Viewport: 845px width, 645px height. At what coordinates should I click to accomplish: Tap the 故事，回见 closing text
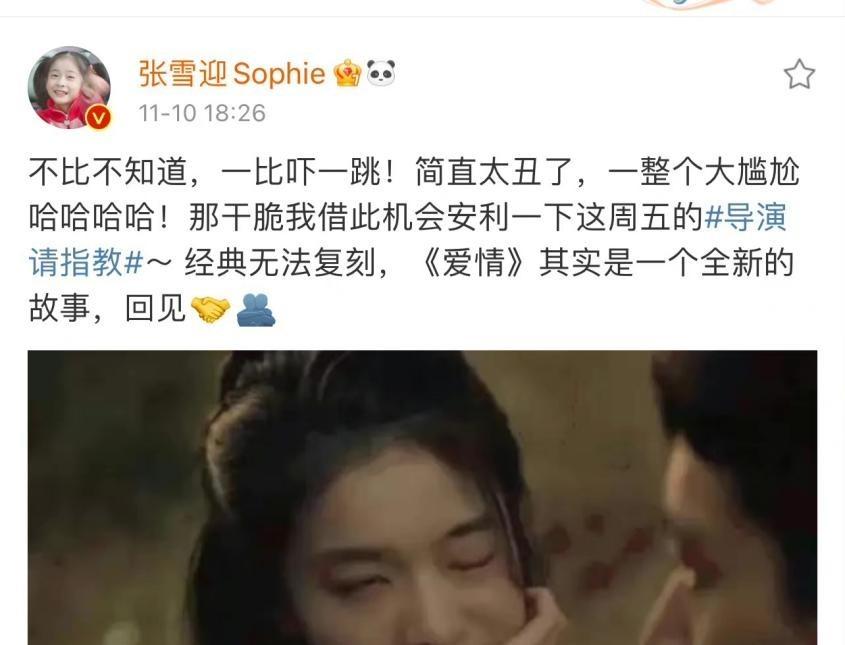click(107, 309)
